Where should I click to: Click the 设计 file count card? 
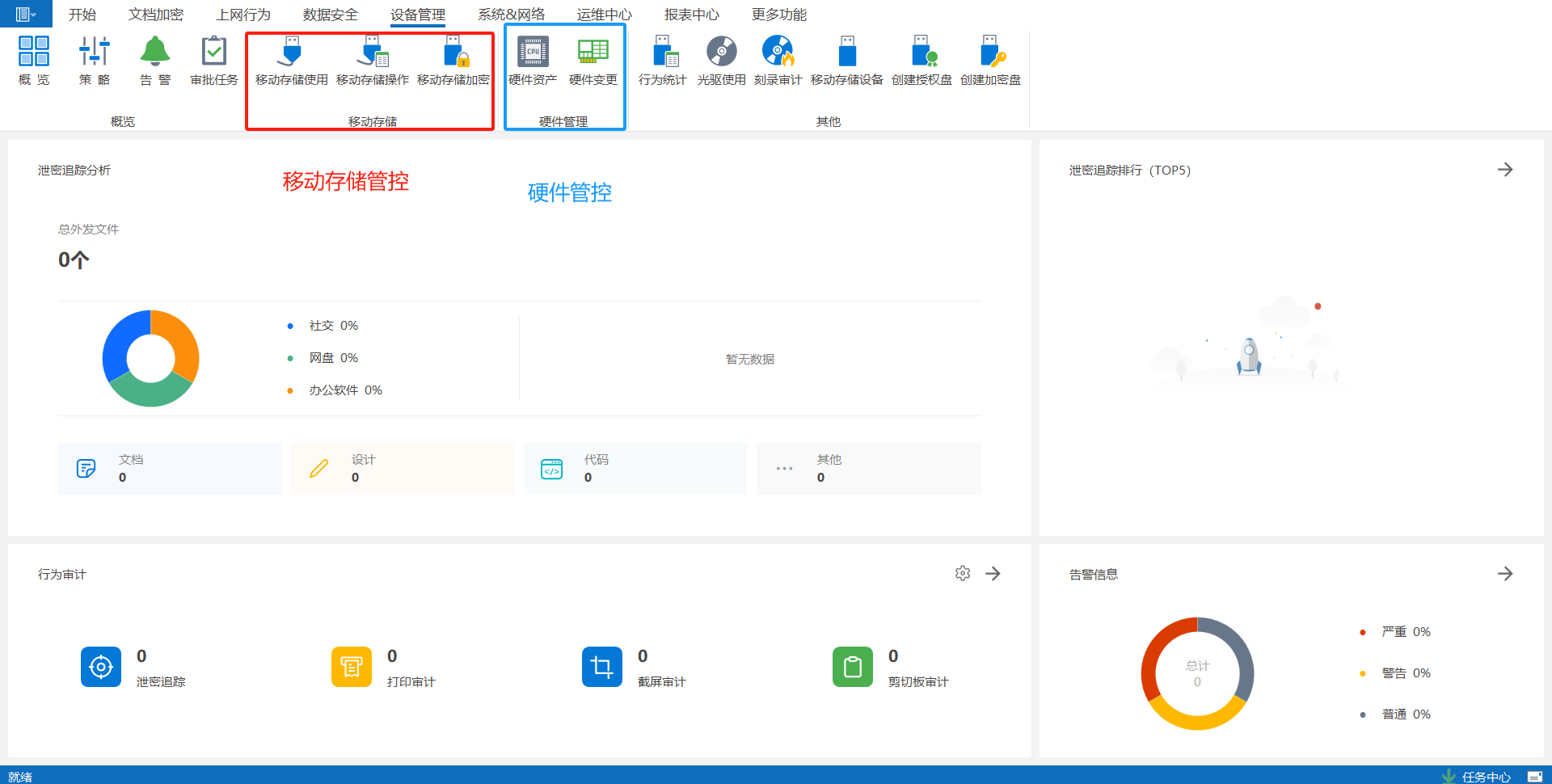tap(403, 468)
